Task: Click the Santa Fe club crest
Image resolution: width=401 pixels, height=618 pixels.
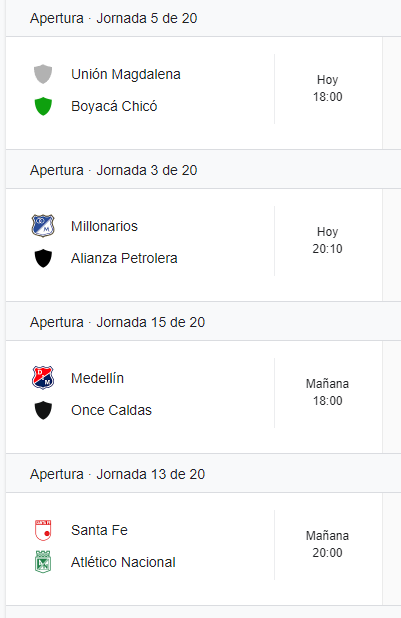Action: point(43,530)
